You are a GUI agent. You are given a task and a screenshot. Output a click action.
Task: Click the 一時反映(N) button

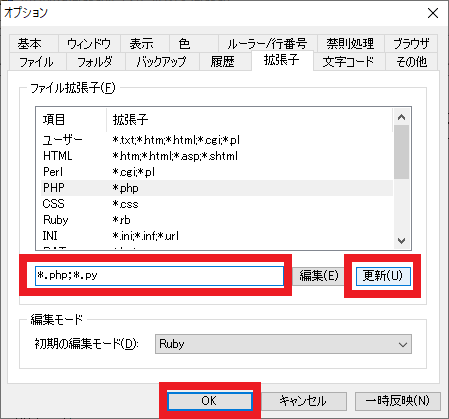click(398, 401)
